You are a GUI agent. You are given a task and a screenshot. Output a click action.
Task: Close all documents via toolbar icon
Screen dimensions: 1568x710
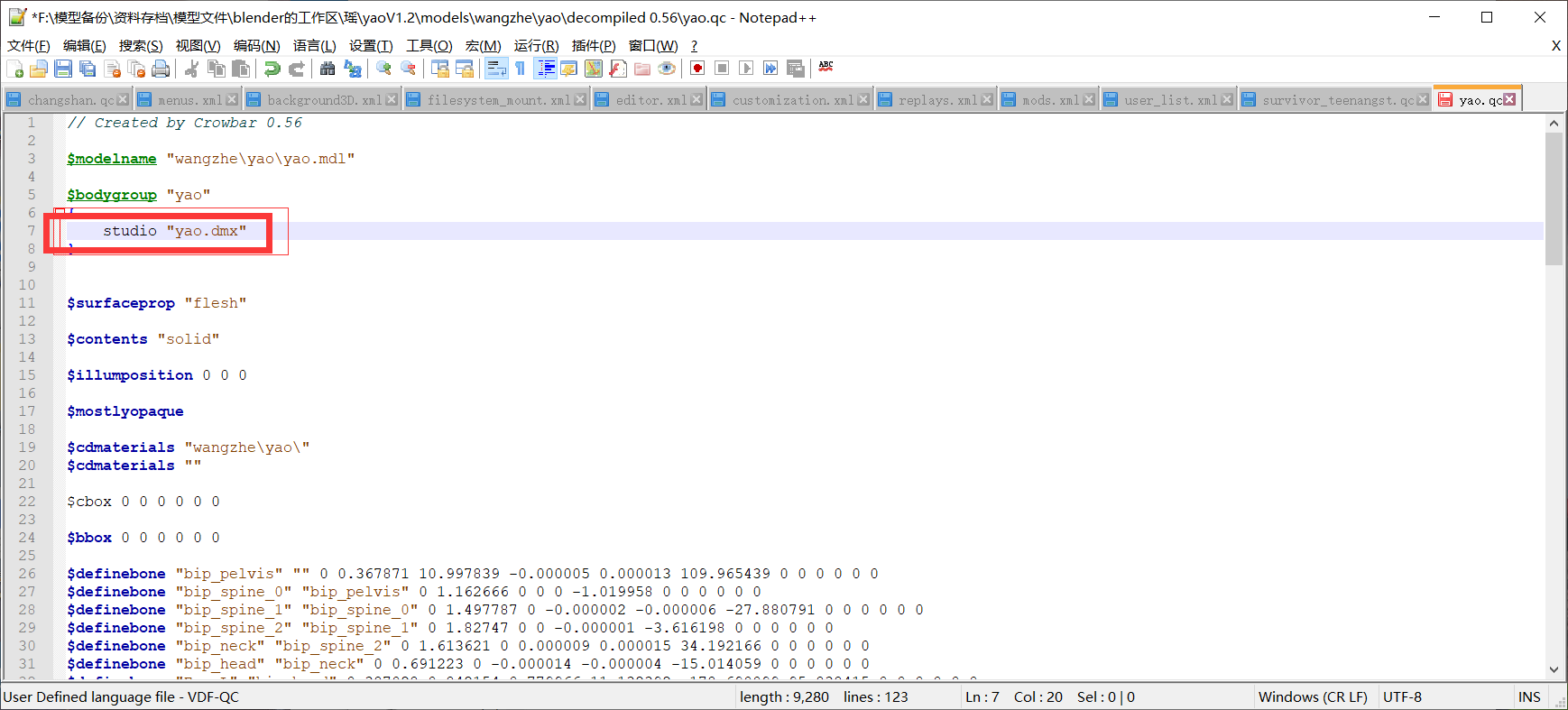click(x=136, y=69)
